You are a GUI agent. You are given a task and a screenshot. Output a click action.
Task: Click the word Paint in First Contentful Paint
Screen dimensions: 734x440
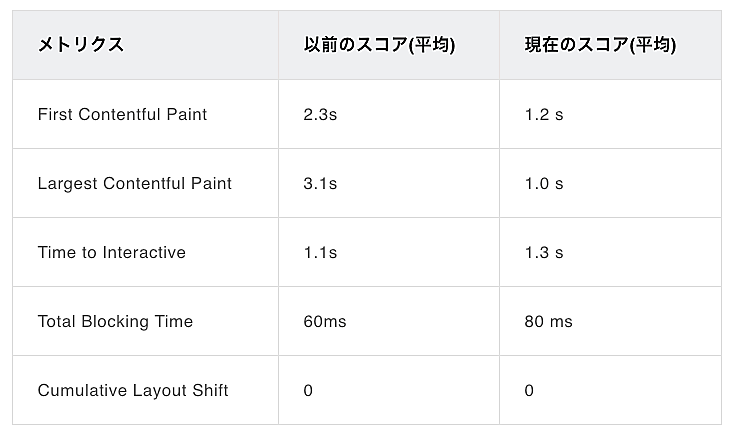point(188,114)
